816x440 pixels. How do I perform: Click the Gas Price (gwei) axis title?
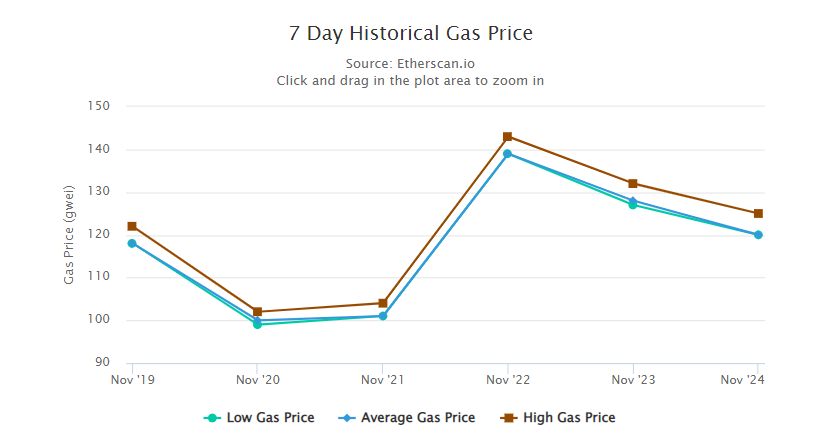coord(69,234)
